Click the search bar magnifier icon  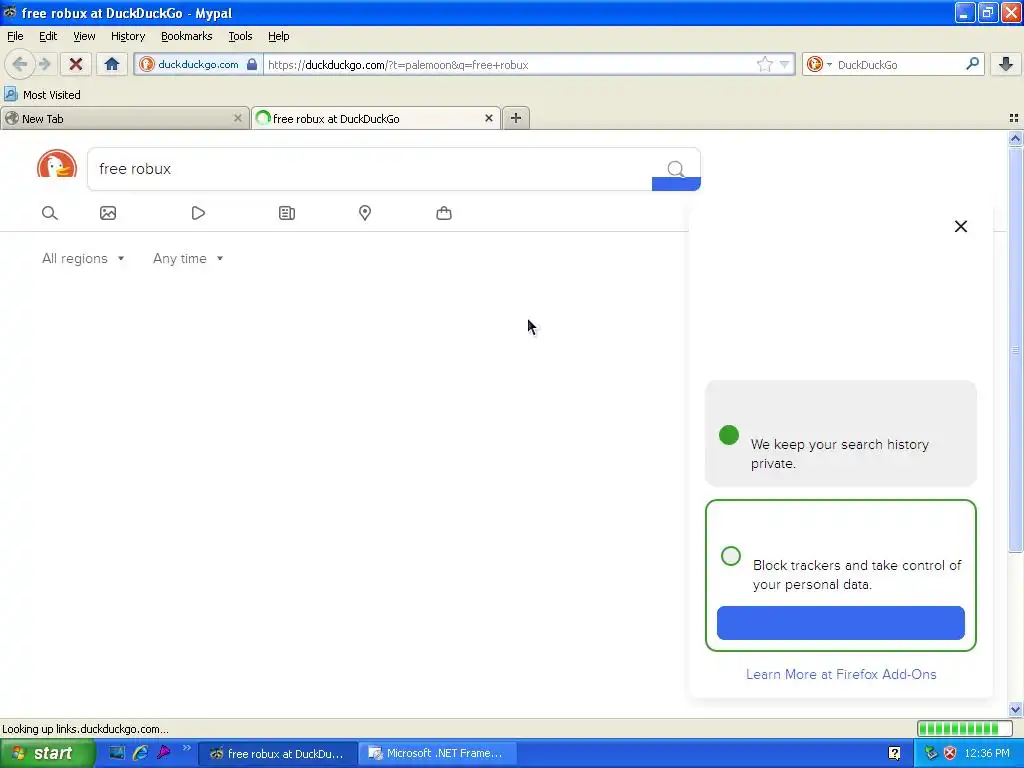point(972,63)
